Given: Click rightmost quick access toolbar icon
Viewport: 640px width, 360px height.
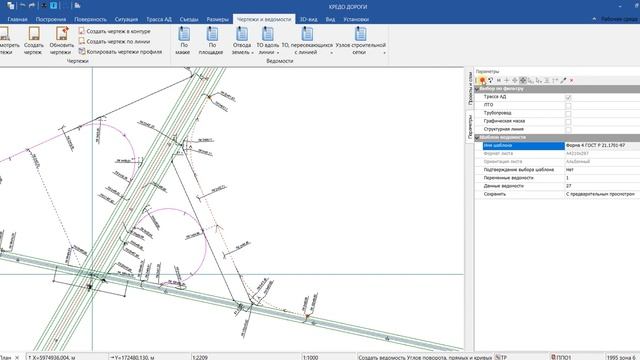Looking at the screenshot, I should point(77,6).
